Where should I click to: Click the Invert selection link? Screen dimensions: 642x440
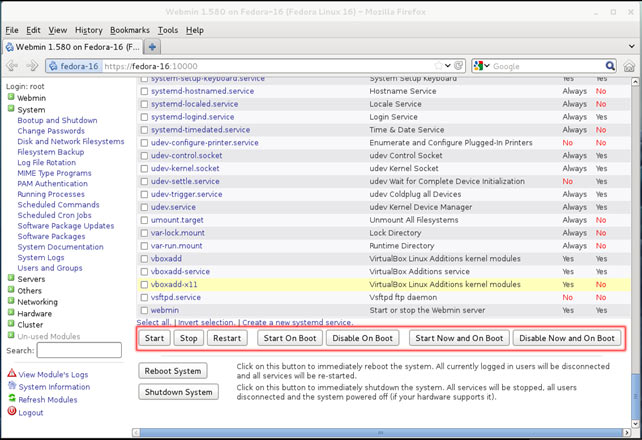[x=207, y=323]
